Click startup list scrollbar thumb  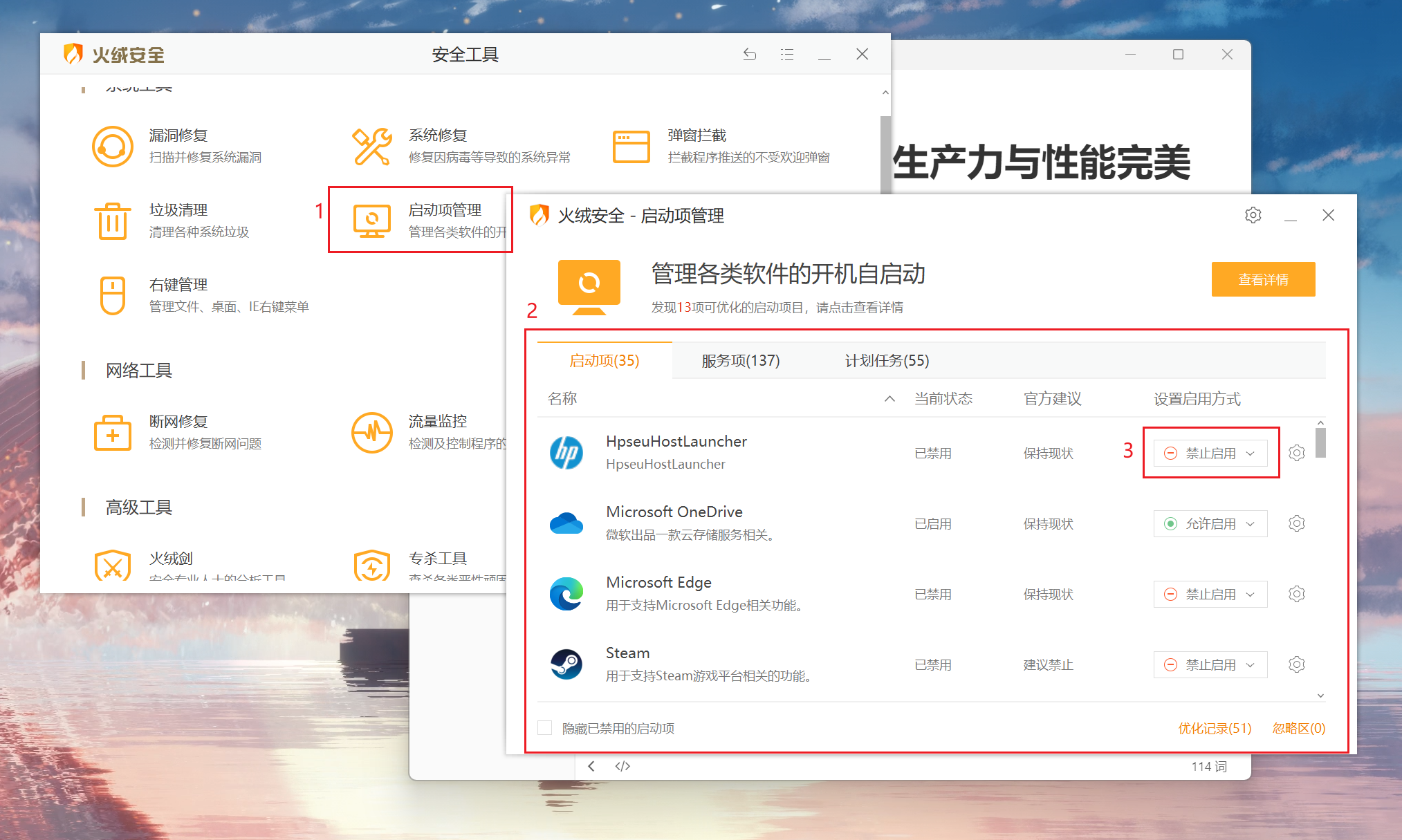1320,443
